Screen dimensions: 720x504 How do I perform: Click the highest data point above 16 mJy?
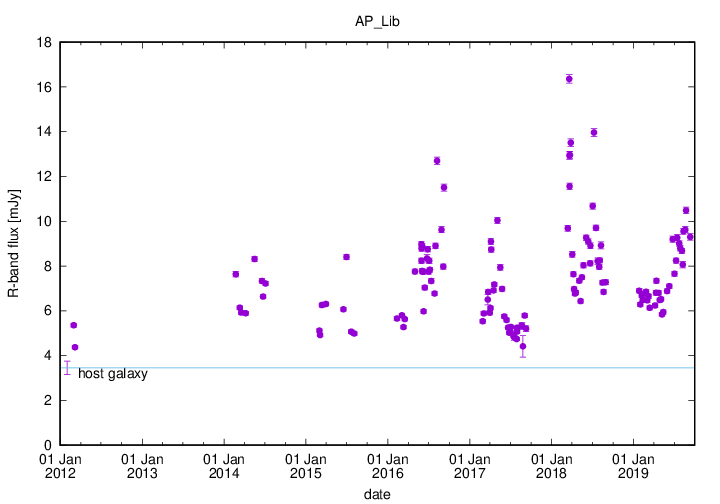click(569, 79)
